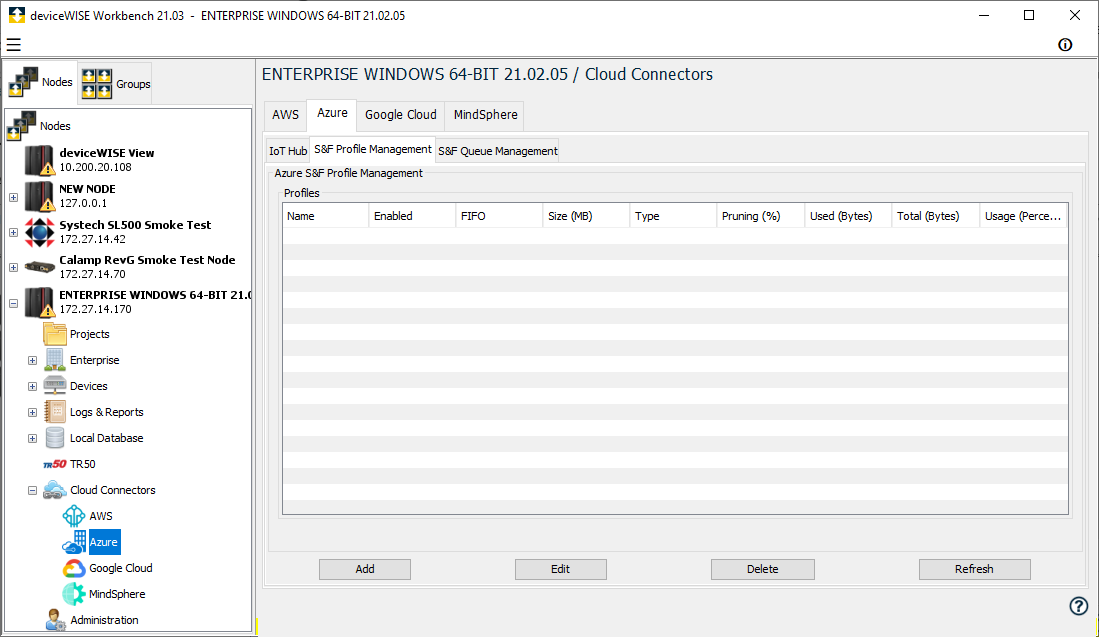The height and width of the screenshot is (637, 1099).
Task: Select the NEW NODE server icon
Action: 39,196
